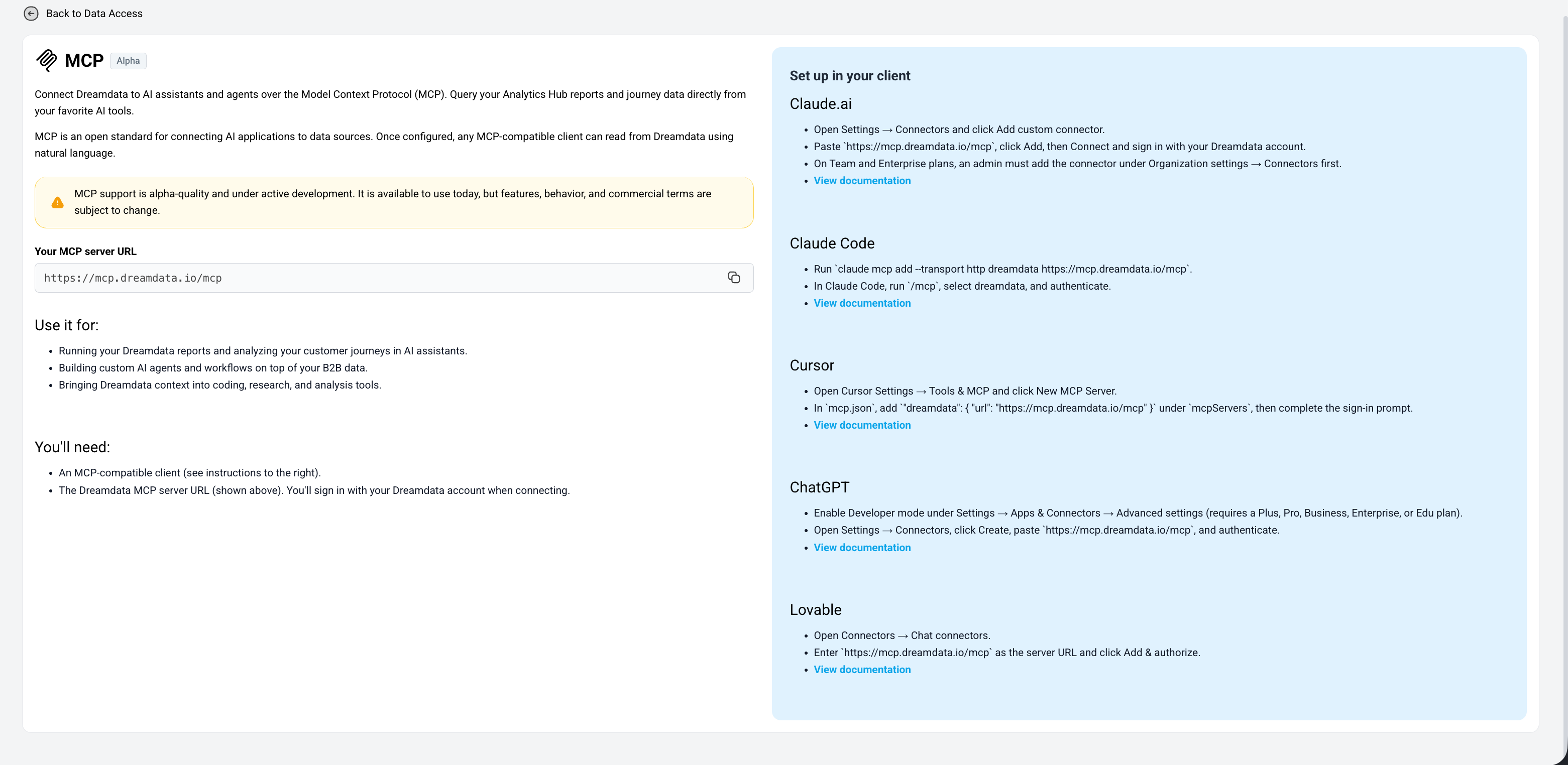1568x765 pixels.
Task: Click the alpha-quality warning banner
Action: click(x=394, y=203)
